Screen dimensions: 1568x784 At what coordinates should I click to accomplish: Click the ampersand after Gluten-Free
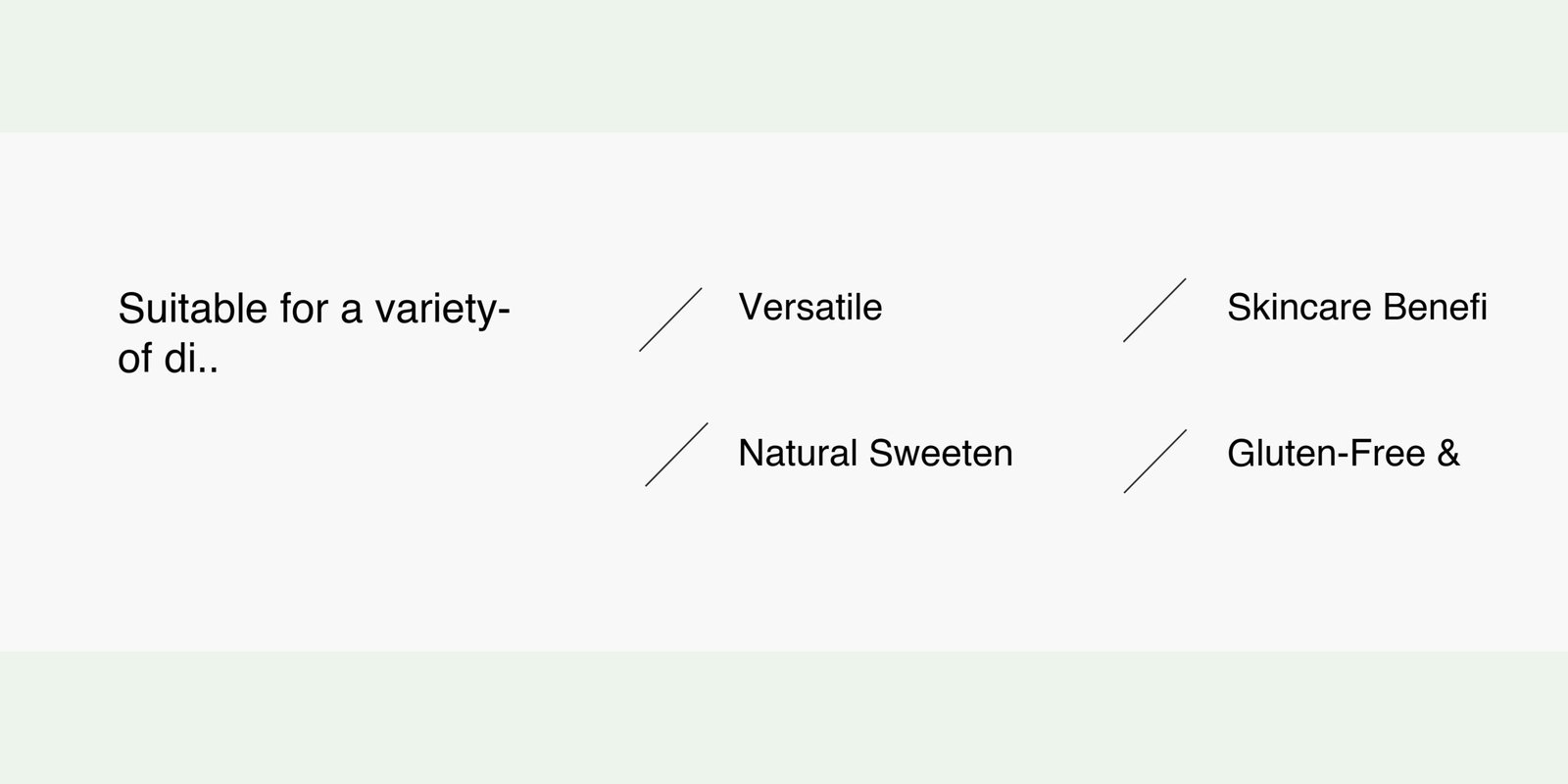pos(1448,454)
